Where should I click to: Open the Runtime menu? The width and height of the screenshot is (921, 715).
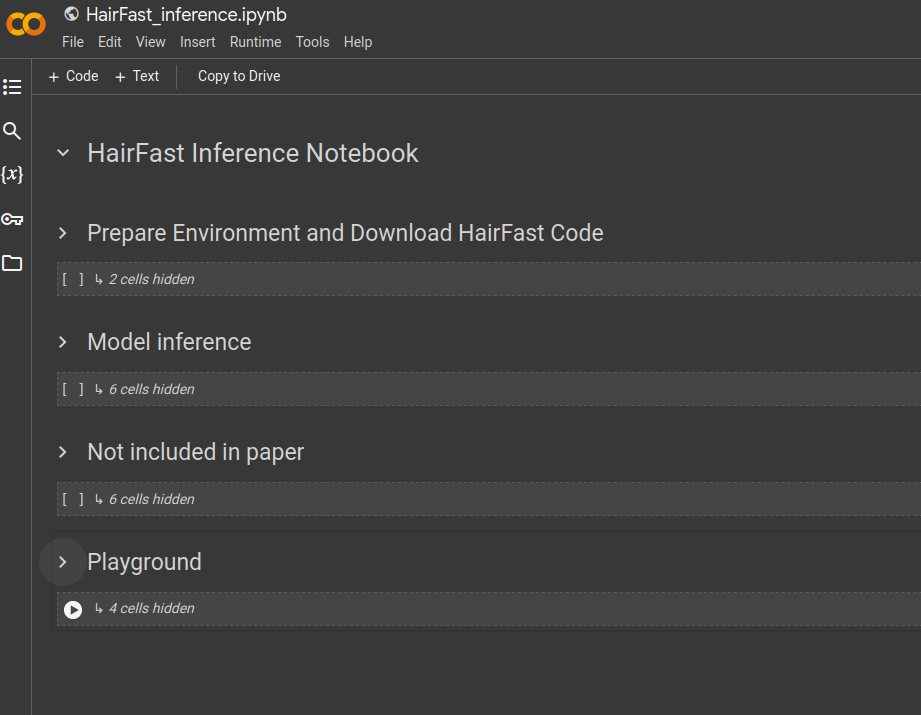255,42
